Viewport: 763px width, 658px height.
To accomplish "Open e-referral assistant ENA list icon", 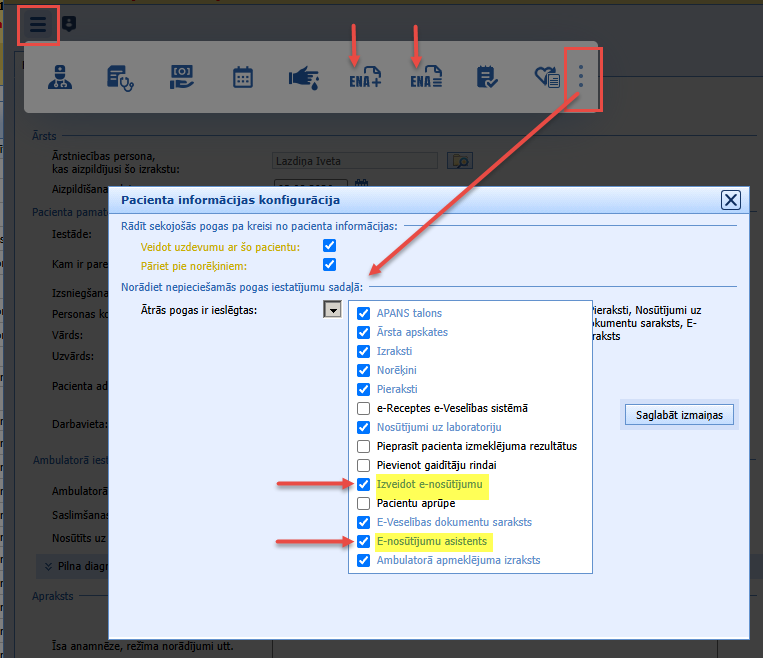I will pyautogui.click(x=426, y=77).
